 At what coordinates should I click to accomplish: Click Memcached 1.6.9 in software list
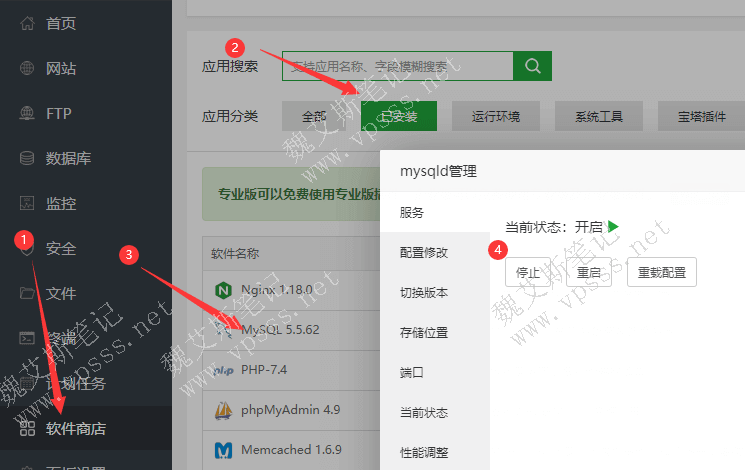tap(291, 450)
